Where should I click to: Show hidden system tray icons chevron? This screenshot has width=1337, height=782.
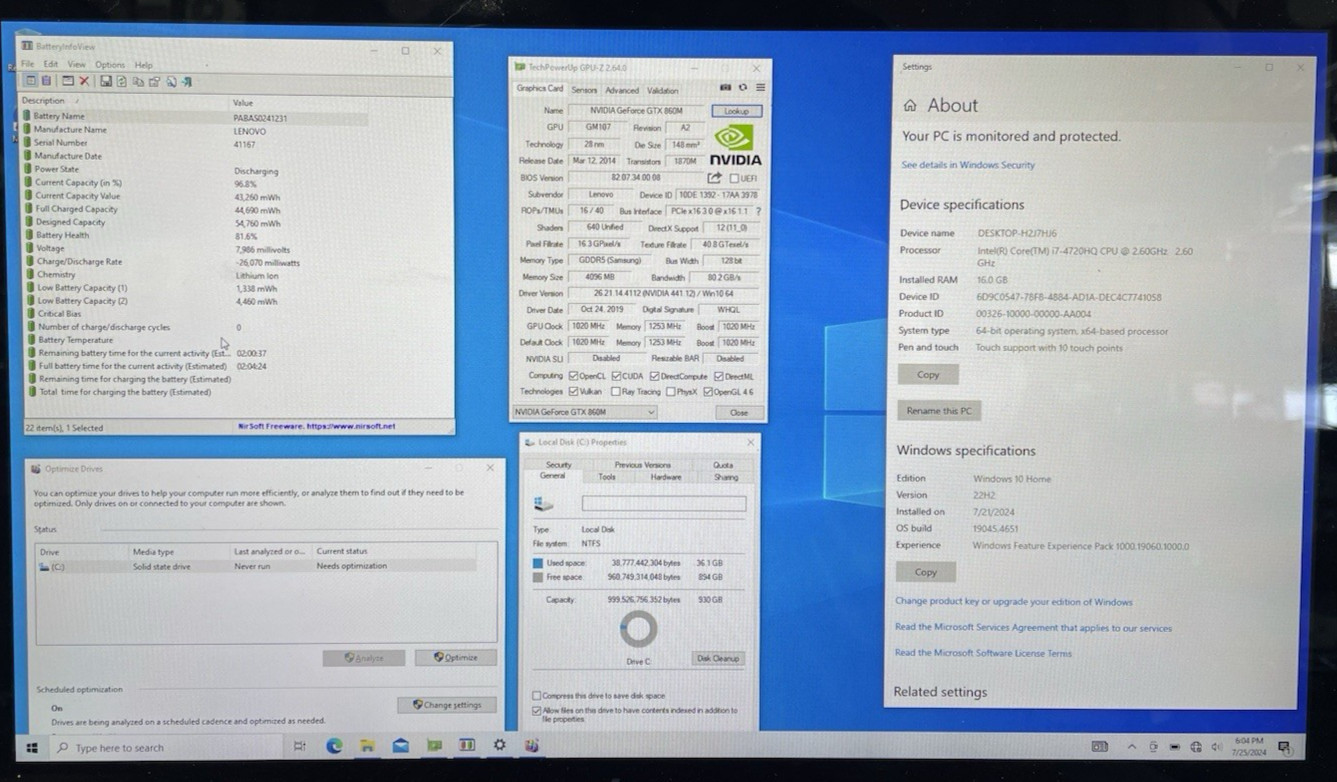tap(1131, 747)
